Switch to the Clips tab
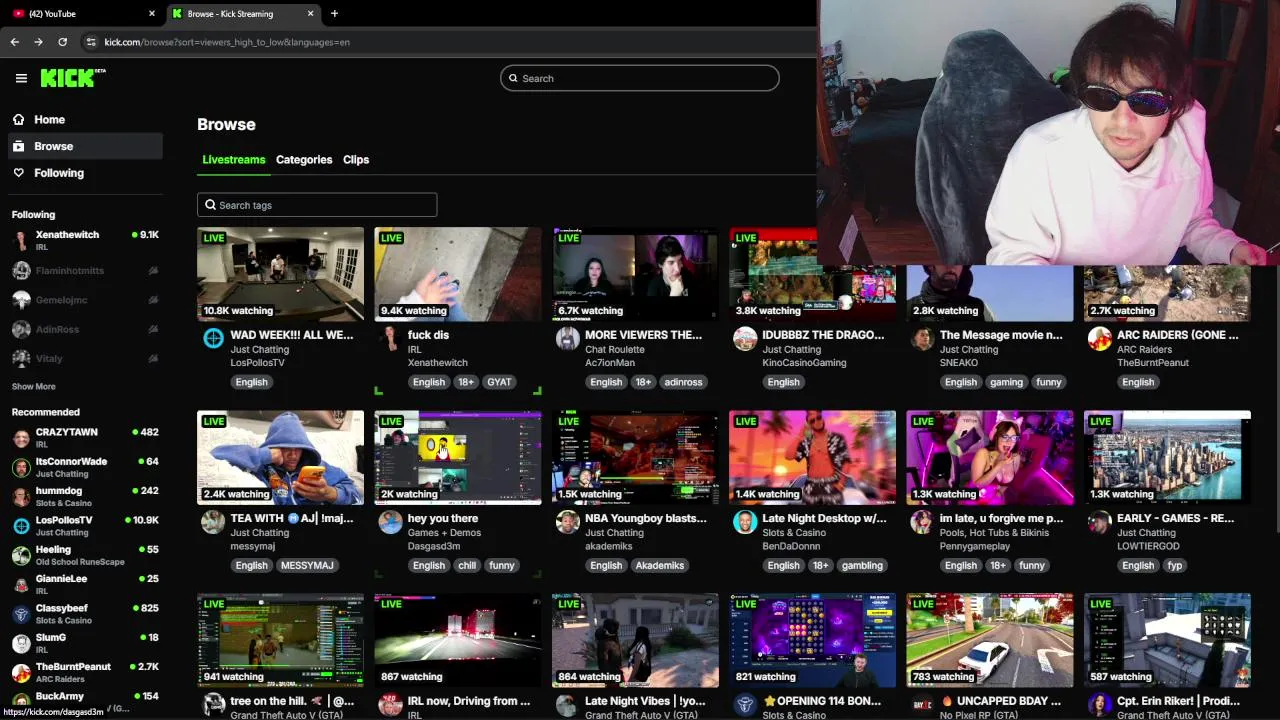Viewport: 1280px width, 720px height. coord(356,160)
